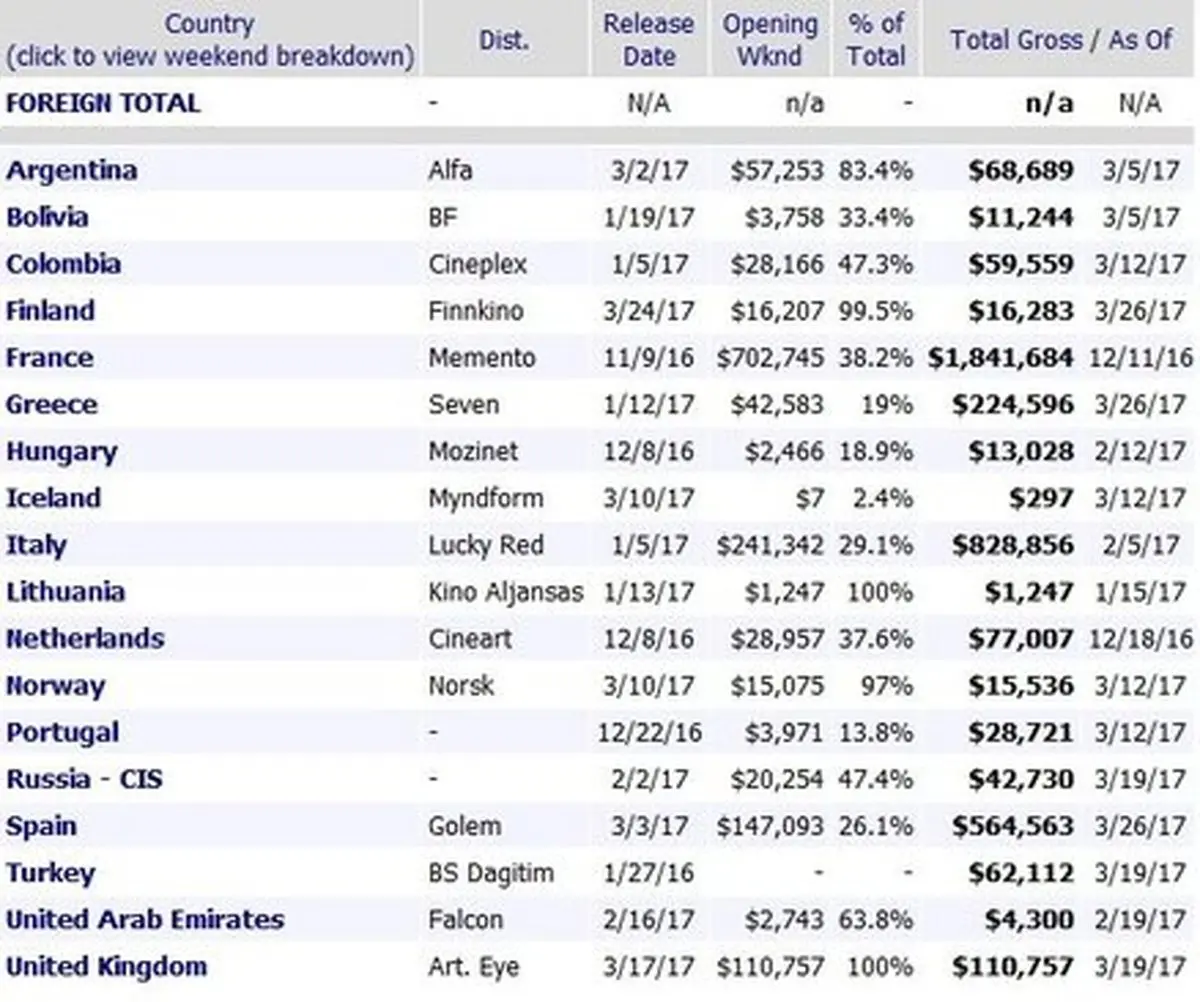Click the Country column header
The width and height of the screenshot is (1200, 1002).
[x=209, y=24]
